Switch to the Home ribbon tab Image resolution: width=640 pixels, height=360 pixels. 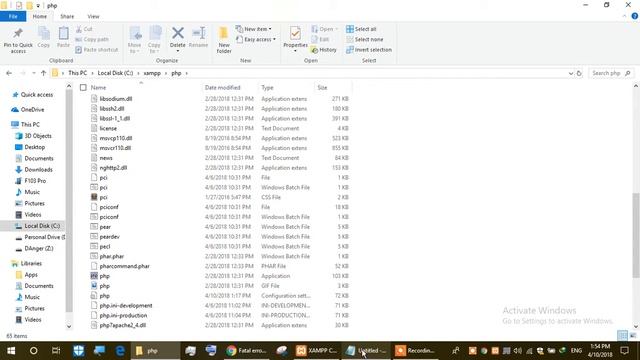tap(40, 16)
